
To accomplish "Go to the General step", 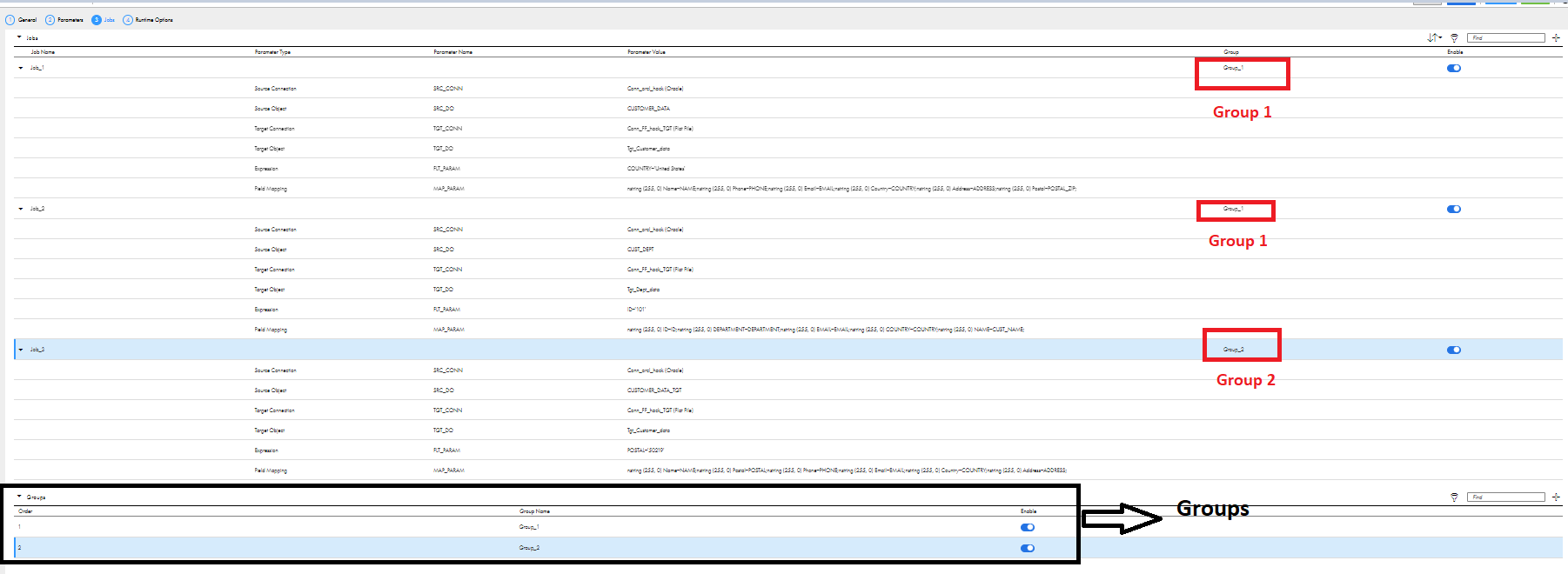I will tap(22, 19).
